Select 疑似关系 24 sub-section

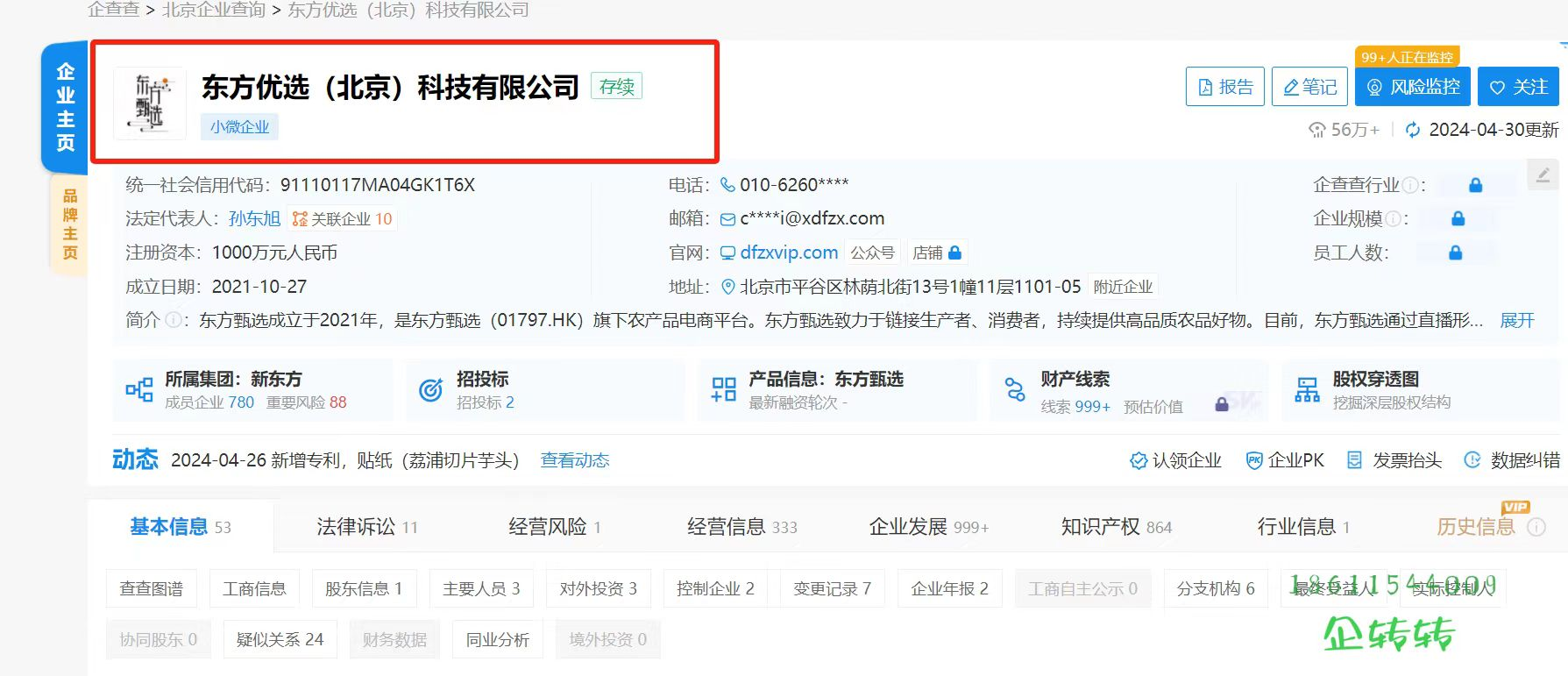[280, 639]
